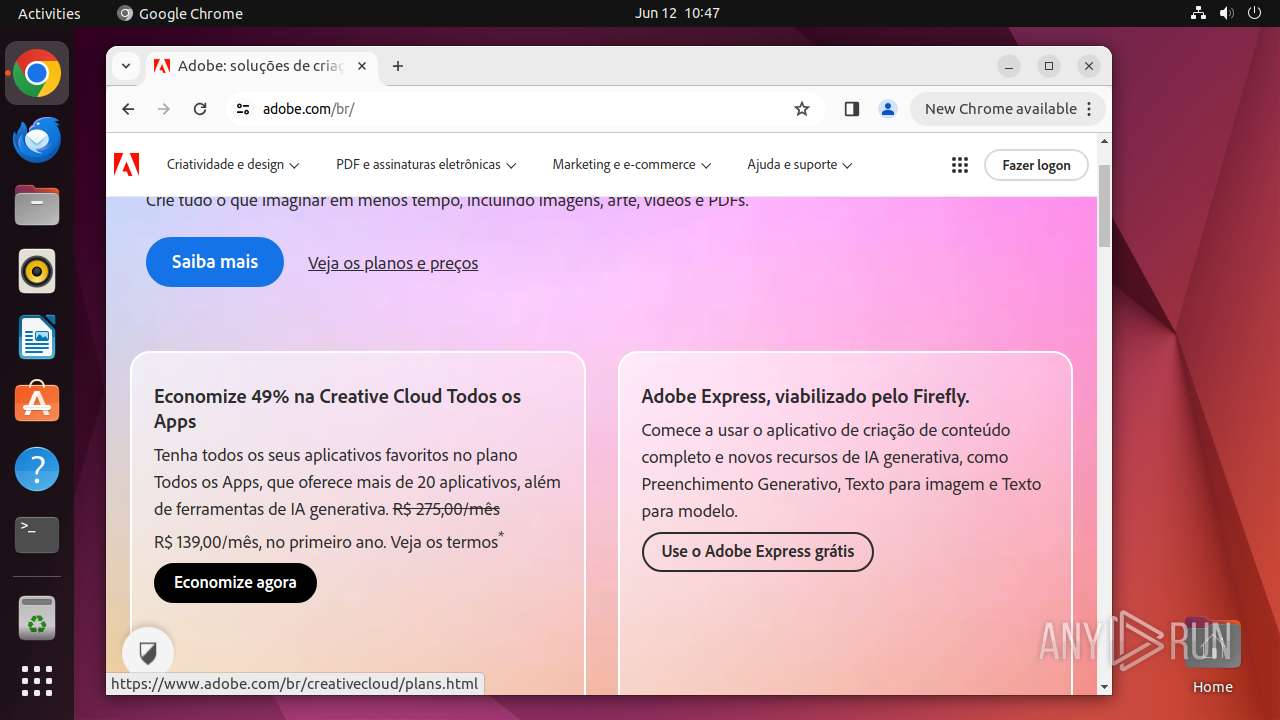Click Economize 49% na Creative Cloud heading
The width and height of the screenshot is (1280, 720).
338,409
